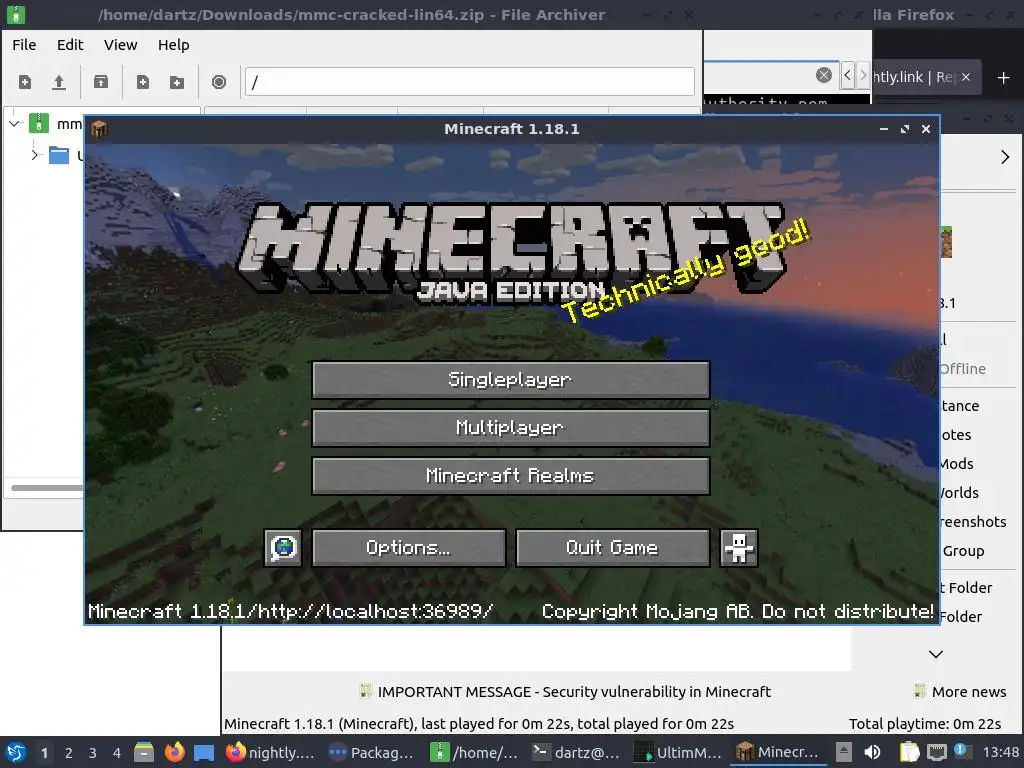Activate the Packag... window in taskbar
Image resolution: width=1024 pixels, height=768 pixels.
tap(371, 752)
